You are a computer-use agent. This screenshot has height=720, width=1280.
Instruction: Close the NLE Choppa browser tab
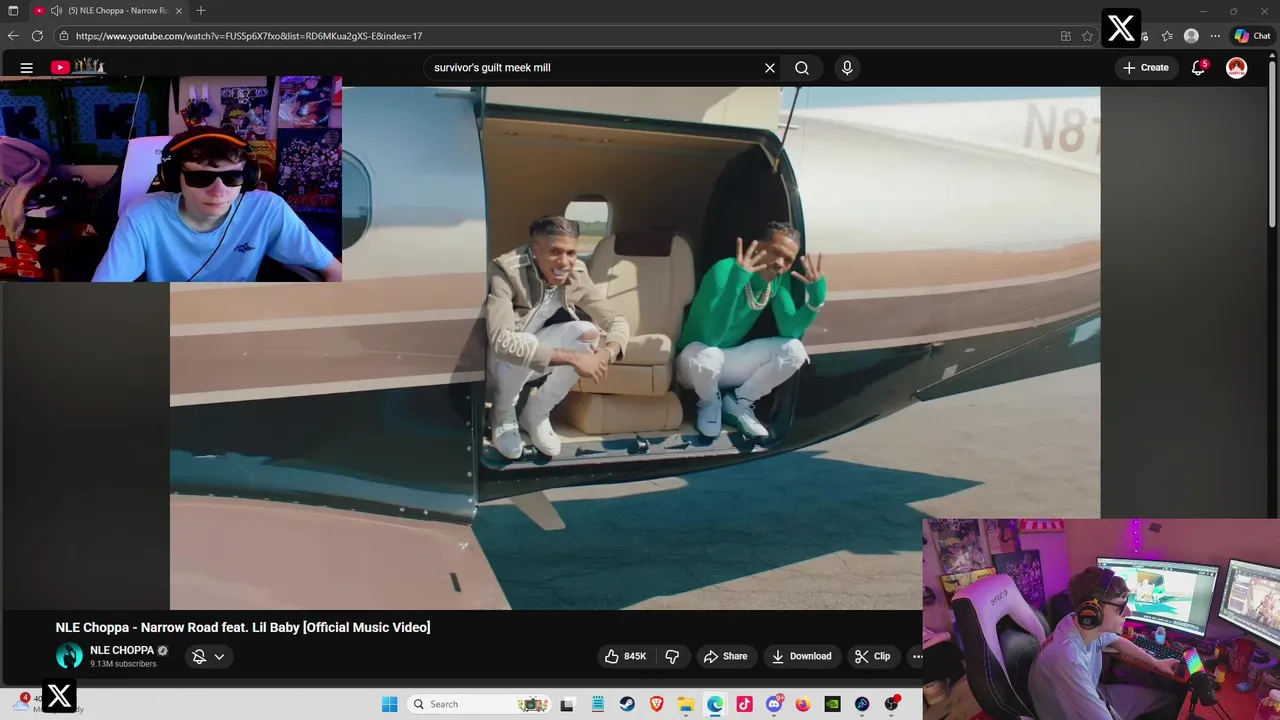coord(179,10)
